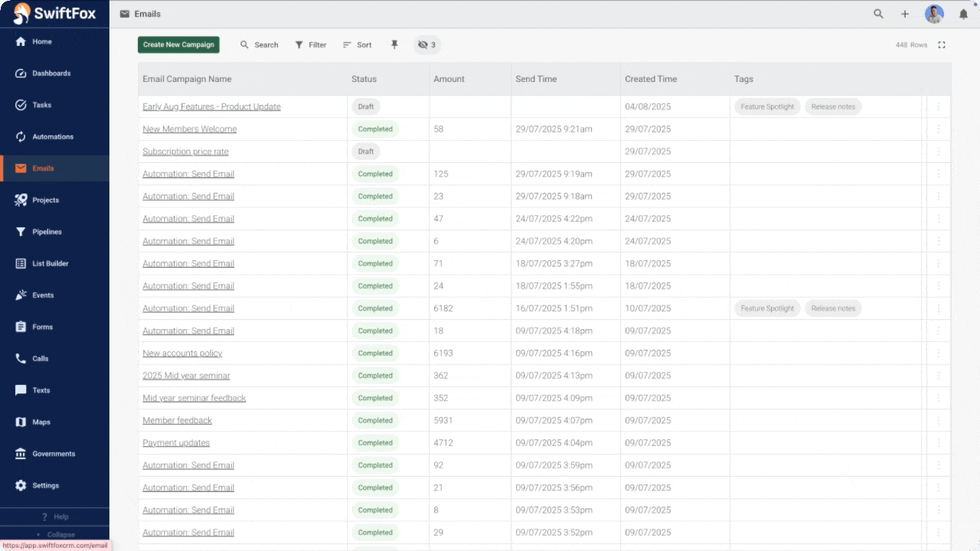
Task: Click amount 5931 cell
Action: tap(443, 420)
